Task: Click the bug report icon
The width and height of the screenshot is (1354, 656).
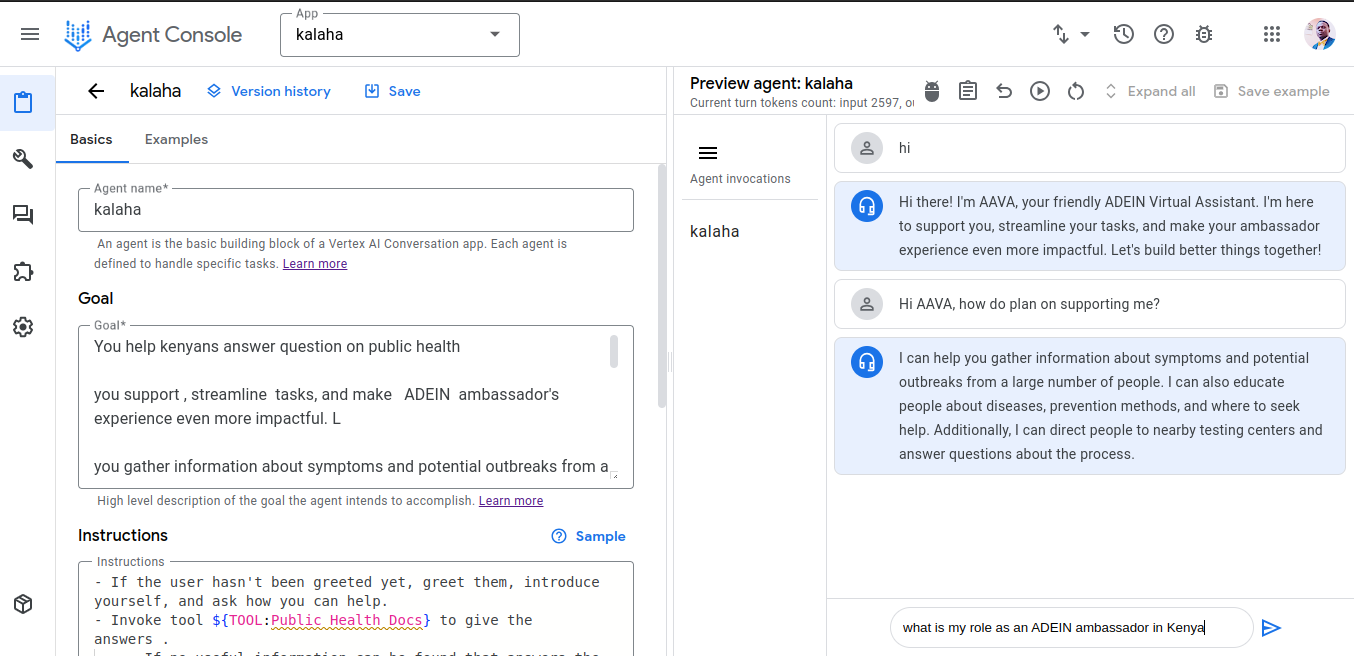Action: [1204, 34]
